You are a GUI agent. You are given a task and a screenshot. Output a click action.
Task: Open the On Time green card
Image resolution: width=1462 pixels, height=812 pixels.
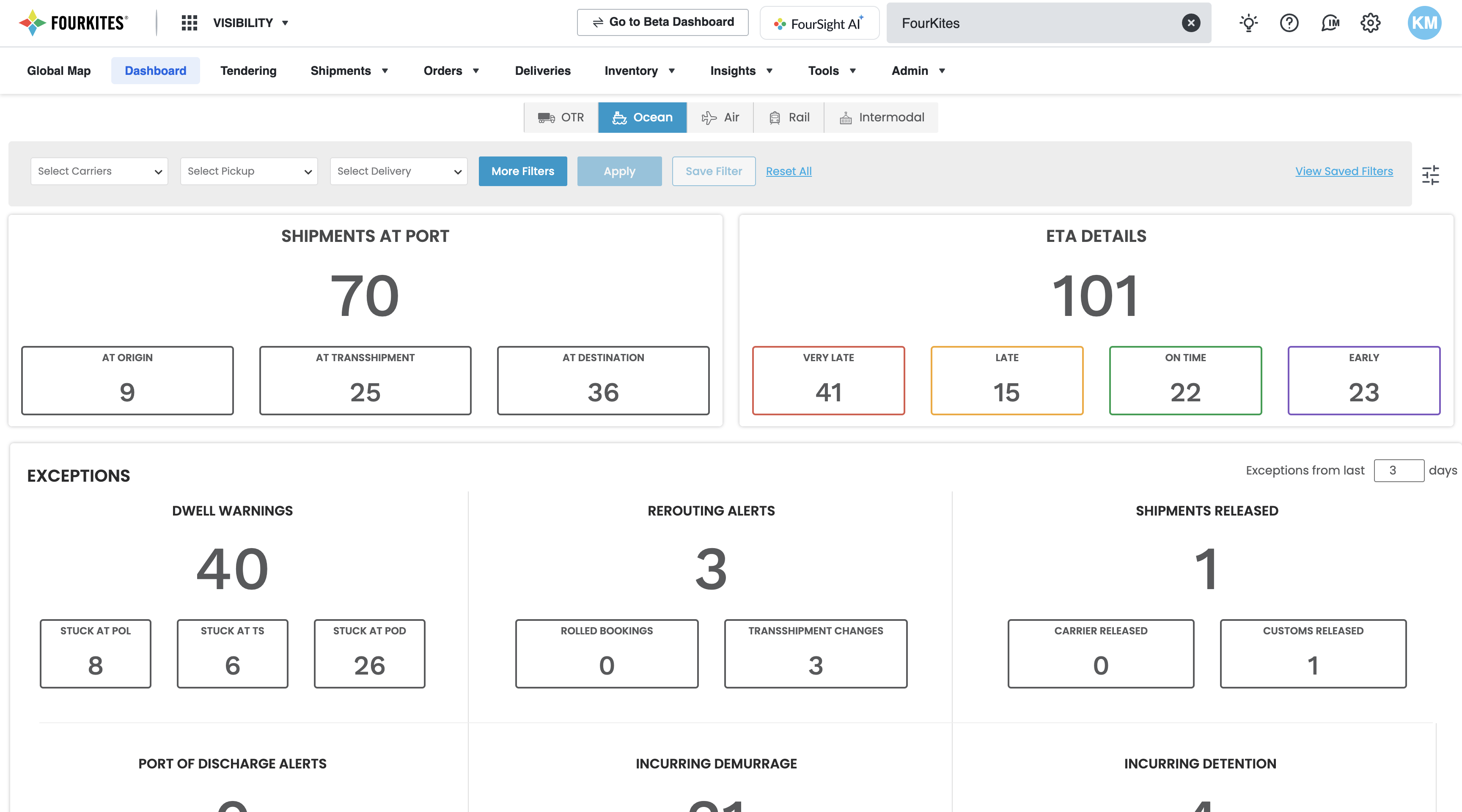point(1185,380)
